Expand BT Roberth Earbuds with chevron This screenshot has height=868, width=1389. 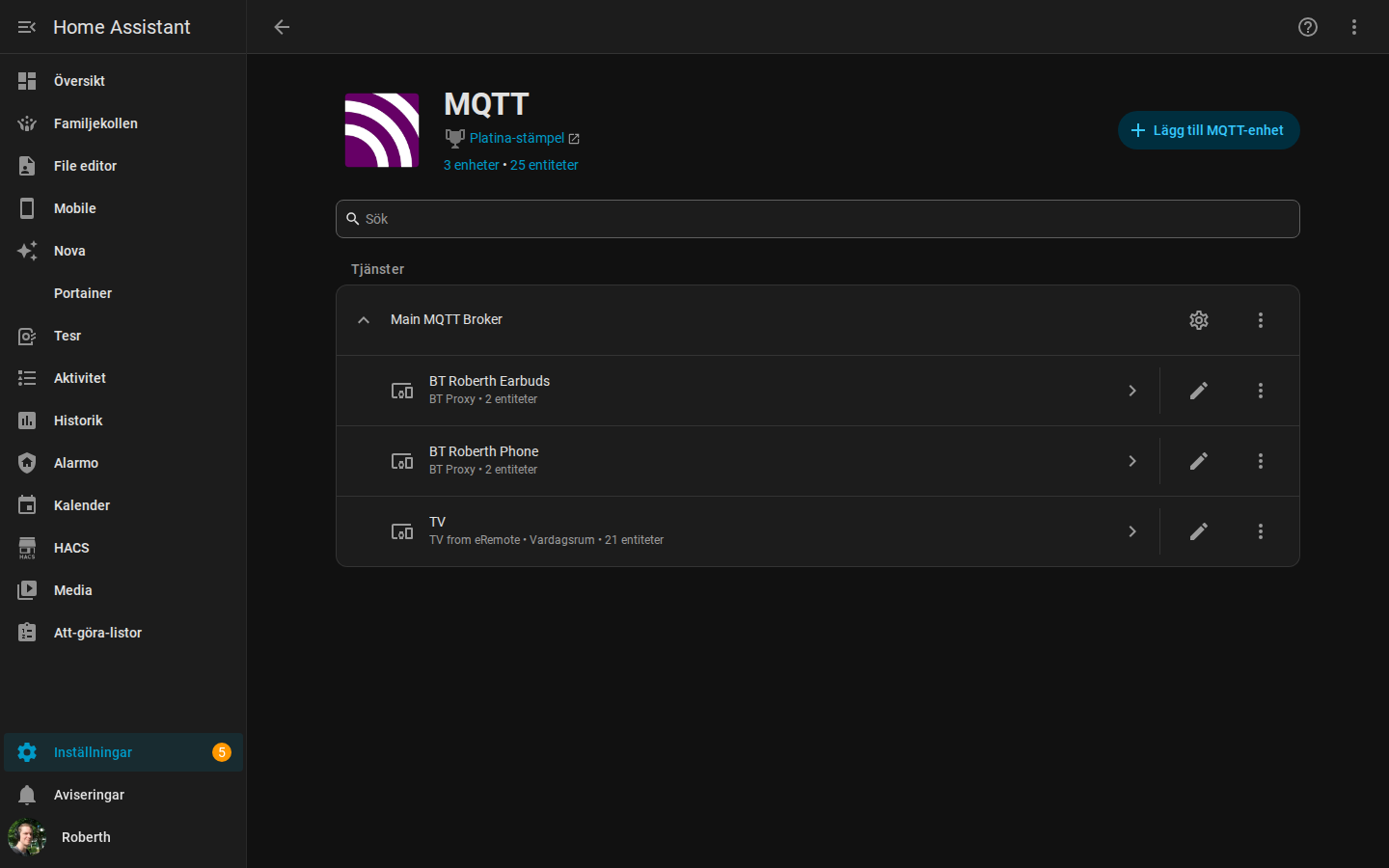click(1132, 391)
